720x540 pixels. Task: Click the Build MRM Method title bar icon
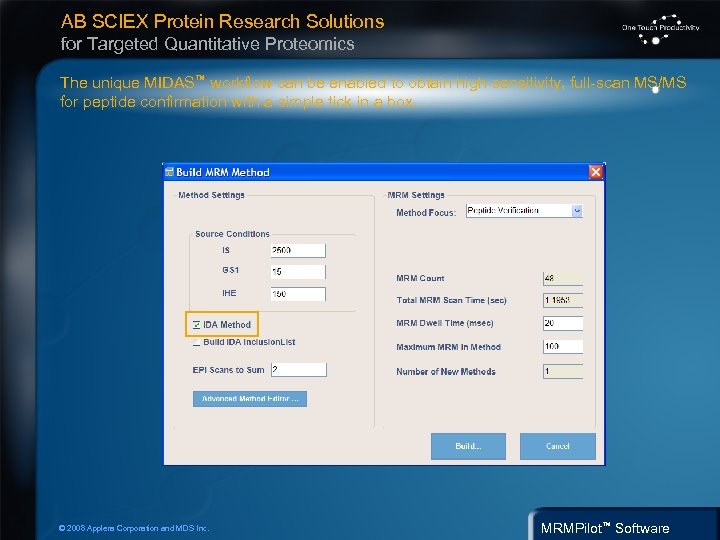(169, 172)
